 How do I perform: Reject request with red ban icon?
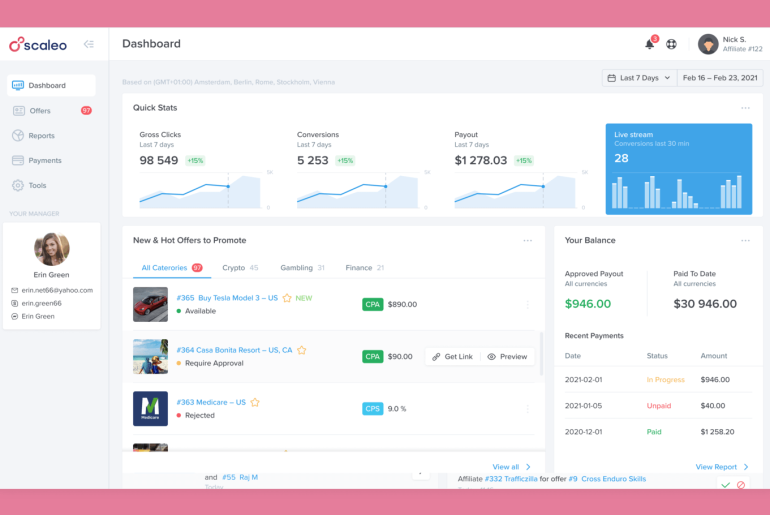(x=741, y=485)
